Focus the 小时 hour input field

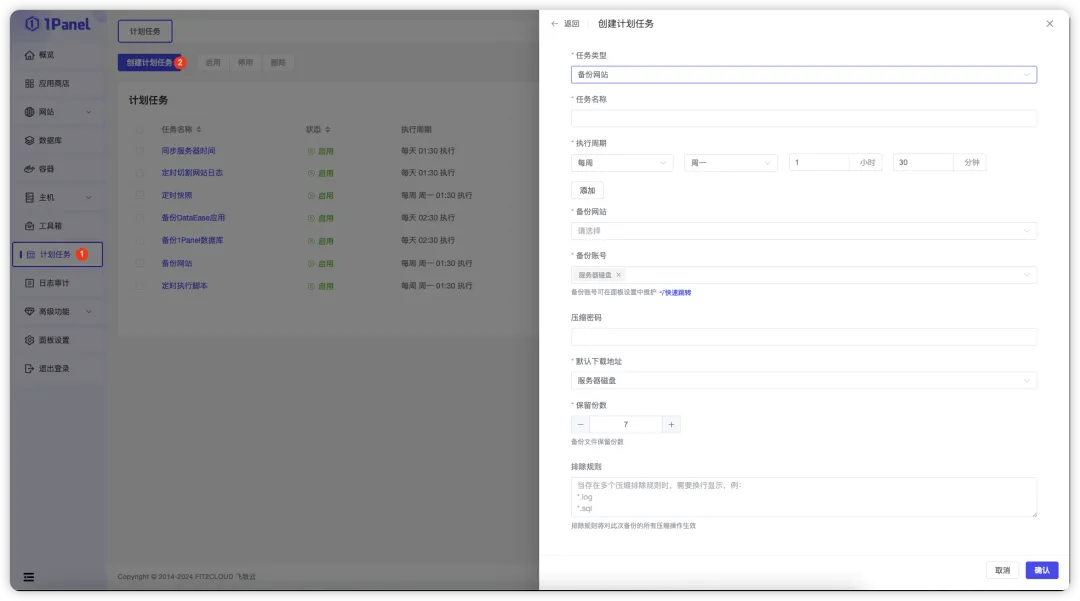pyautogui.click(x=820, y=162)
